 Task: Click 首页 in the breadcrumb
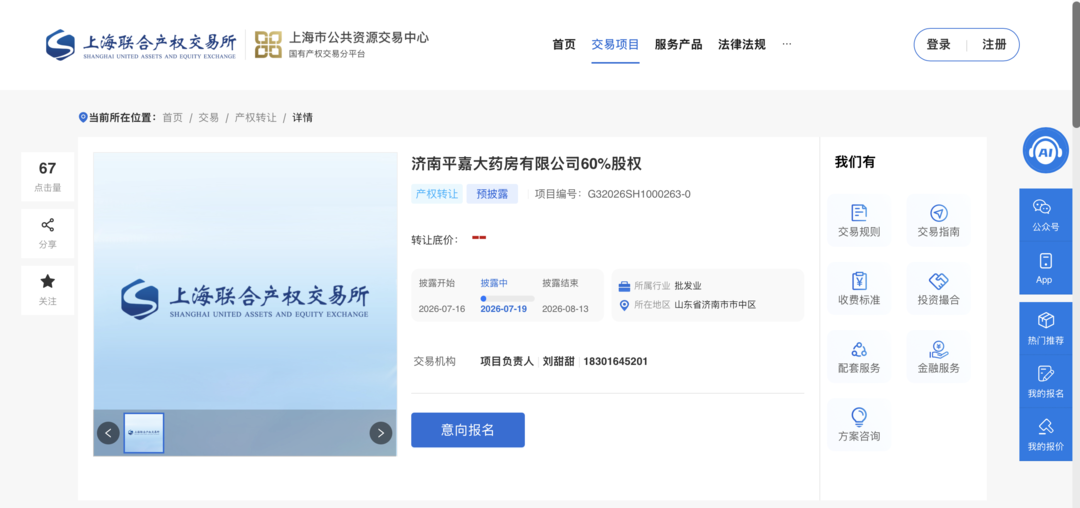172,118
